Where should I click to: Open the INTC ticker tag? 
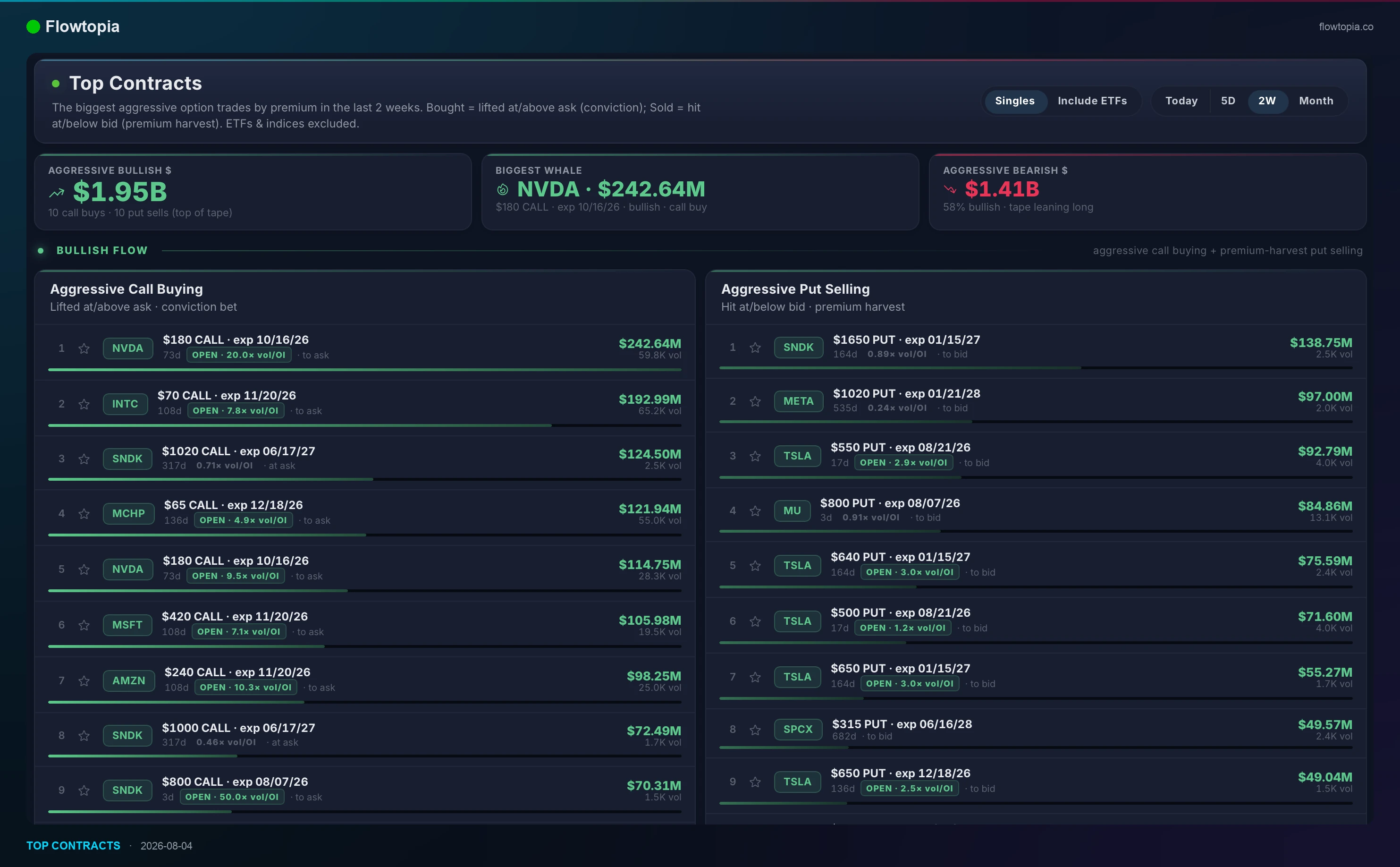coord(125,404)
